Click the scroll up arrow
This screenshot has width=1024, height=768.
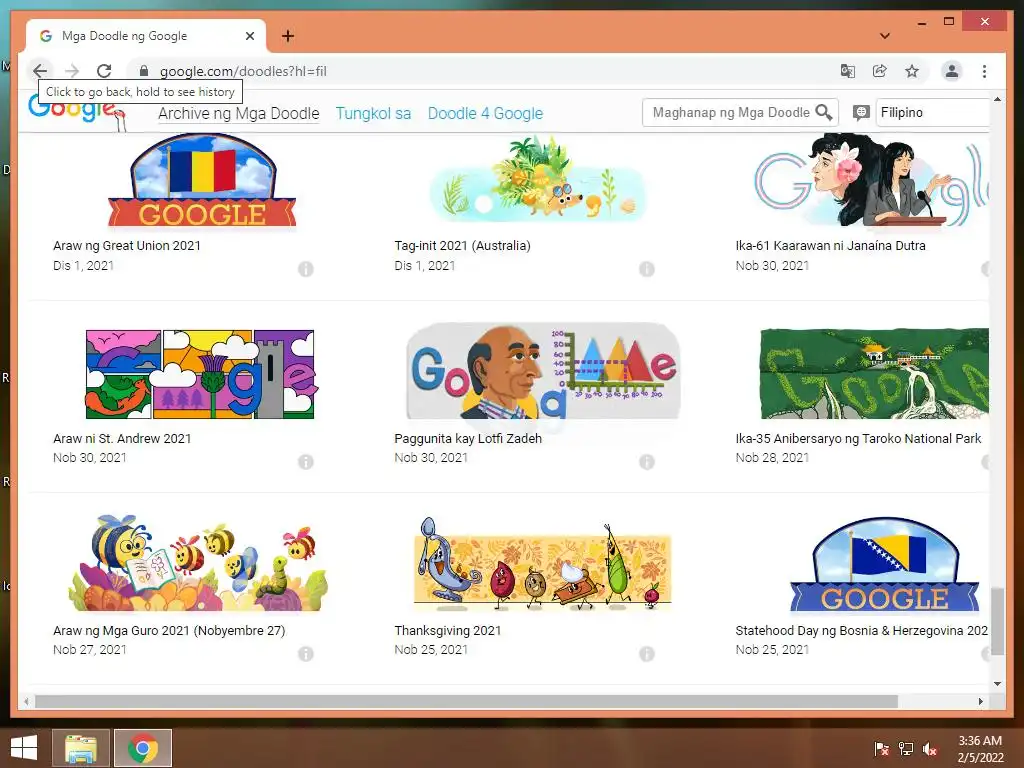pyautogui.click(x=997, y=99)
